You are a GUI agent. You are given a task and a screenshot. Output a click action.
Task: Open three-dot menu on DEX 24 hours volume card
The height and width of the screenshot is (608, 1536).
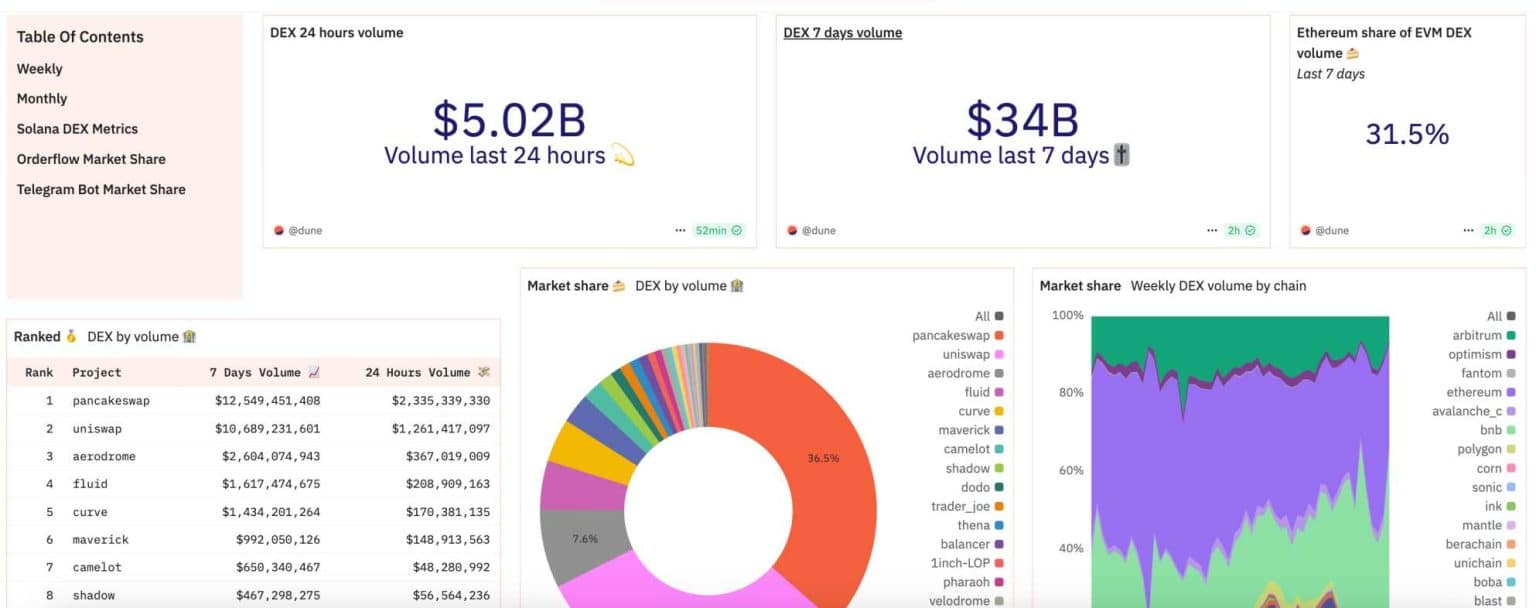coord(680,230)
